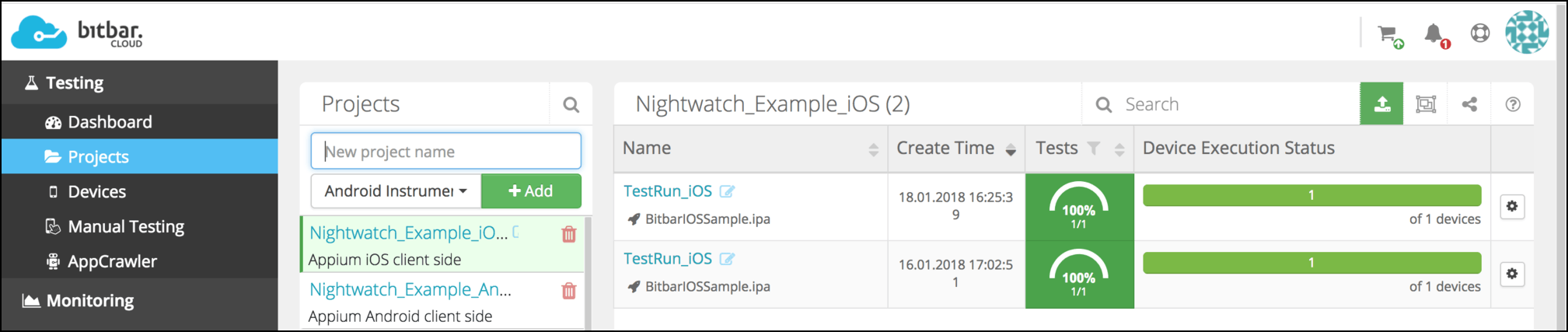Sort test runs by Create Time column
Image resolution: width=1568 pixels, height=332 pixels.
(1010, 149)
